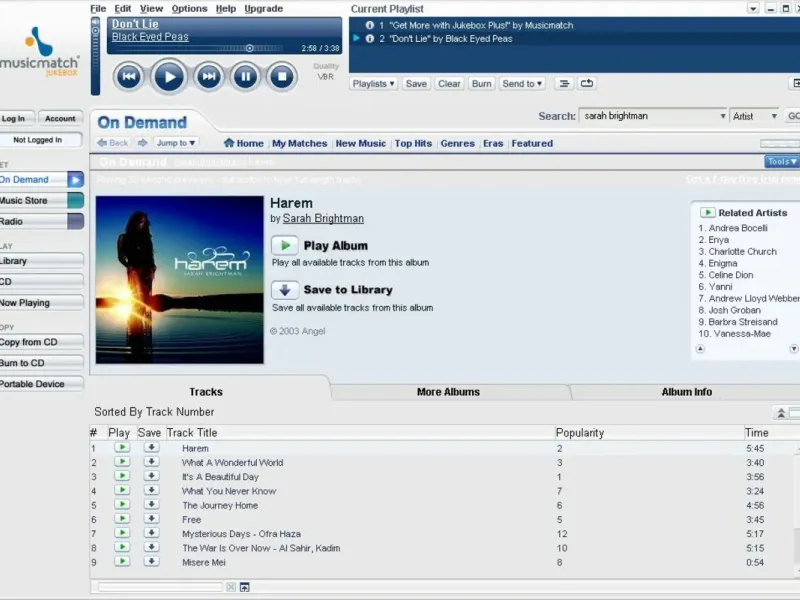This screenshot has width=800, height=600.
Task: Play track It's A Beautiful Day
Action: coord(122,476)
